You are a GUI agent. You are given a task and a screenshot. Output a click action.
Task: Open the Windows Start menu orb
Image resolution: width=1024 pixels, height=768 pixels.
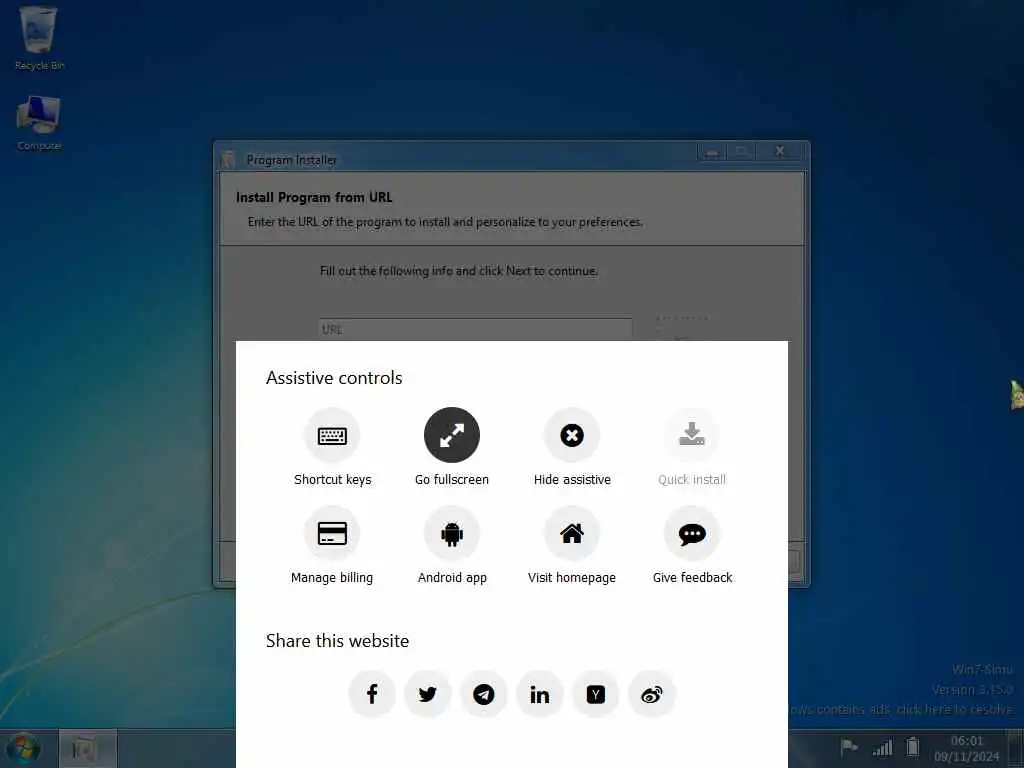pos(23,749)
